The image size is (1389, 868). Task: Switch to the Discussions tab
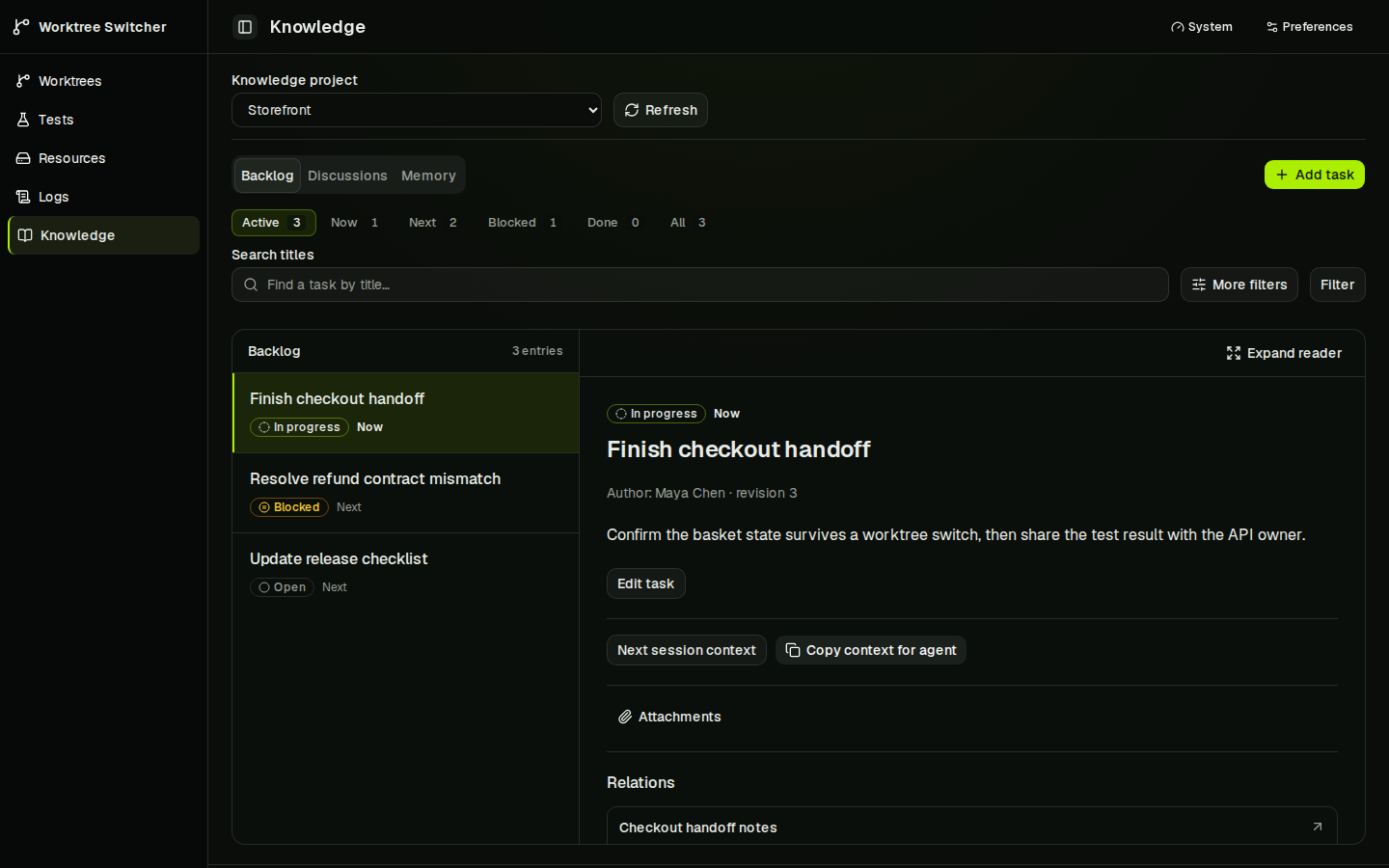[347, 176]
